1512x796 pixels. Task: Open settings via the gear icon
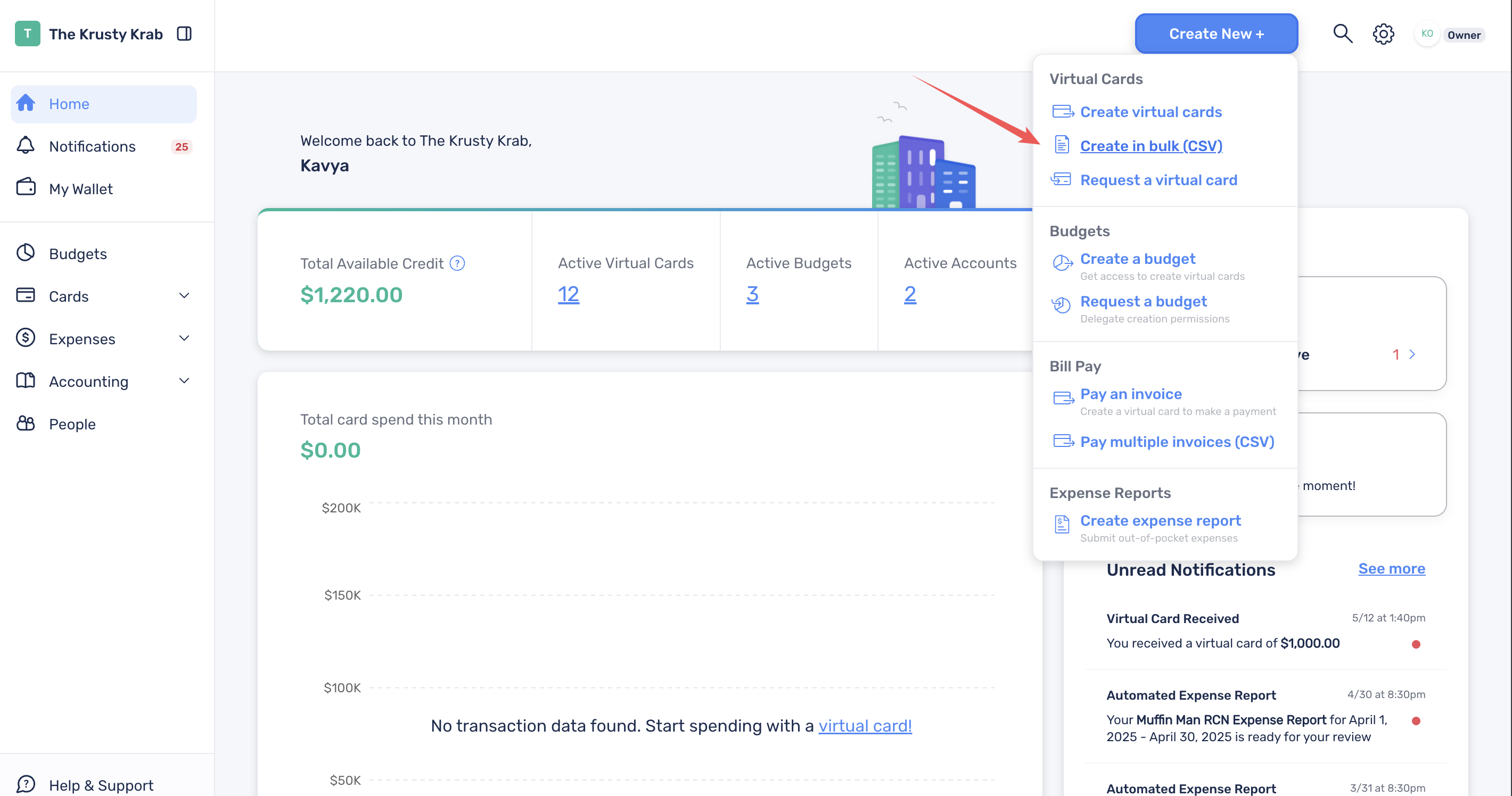(1384, 34)
